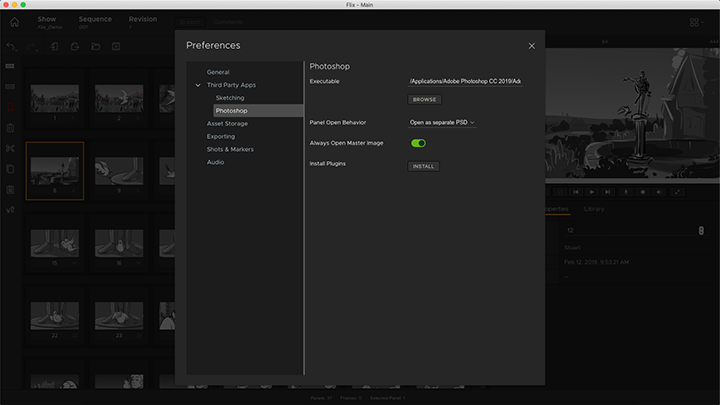Toggle the Always Open Master Image switch
Image resolution: width=720 pixels, height=405 pixels.
(418, 143)
